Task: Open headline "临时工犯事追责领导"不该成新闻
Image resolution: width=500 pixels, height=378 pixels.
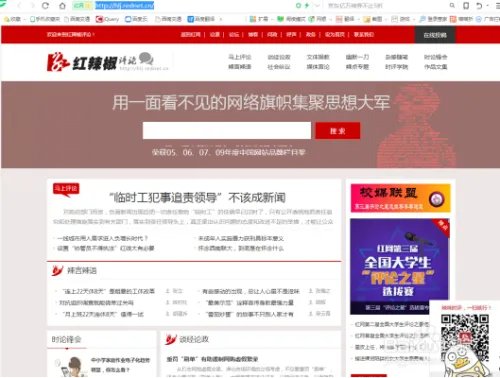Action: pyautogui.click(x=197, y=198)
